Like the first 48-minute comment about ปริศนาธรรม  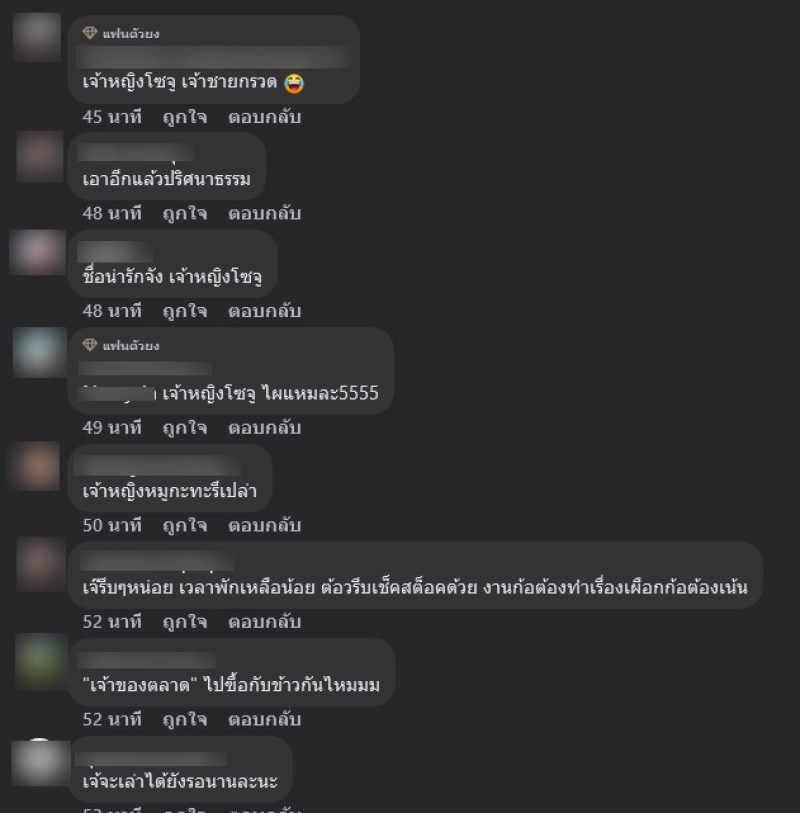coord(185,214)
